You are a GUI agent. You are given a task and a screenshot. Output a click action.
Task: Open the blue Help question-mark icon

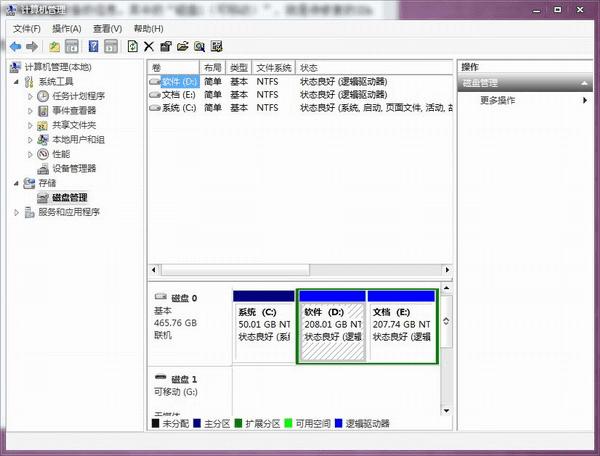point(93,47)
